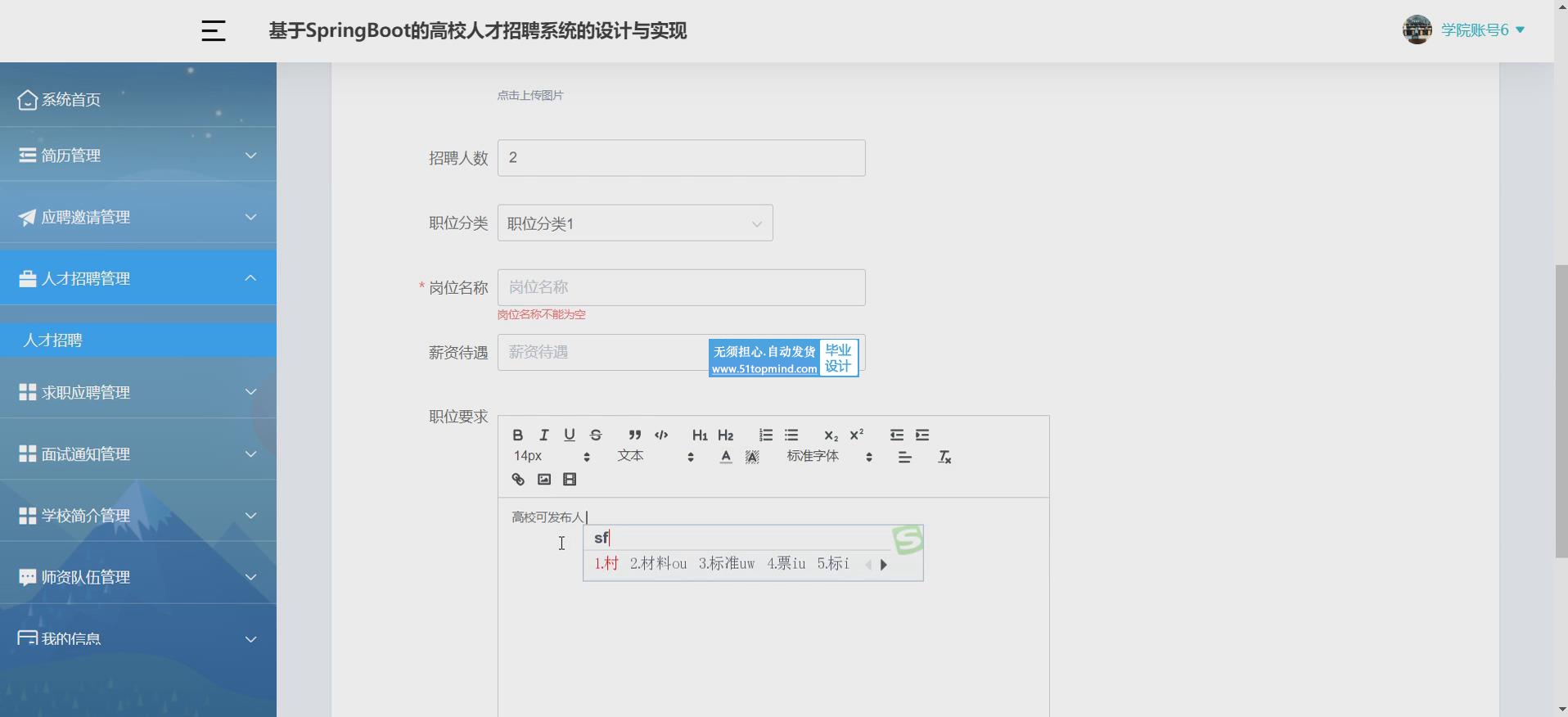Toggle bold formatting in editor
Image resolution: width=1568 pixels, height=717 pixels.
[x=517, y=435]
